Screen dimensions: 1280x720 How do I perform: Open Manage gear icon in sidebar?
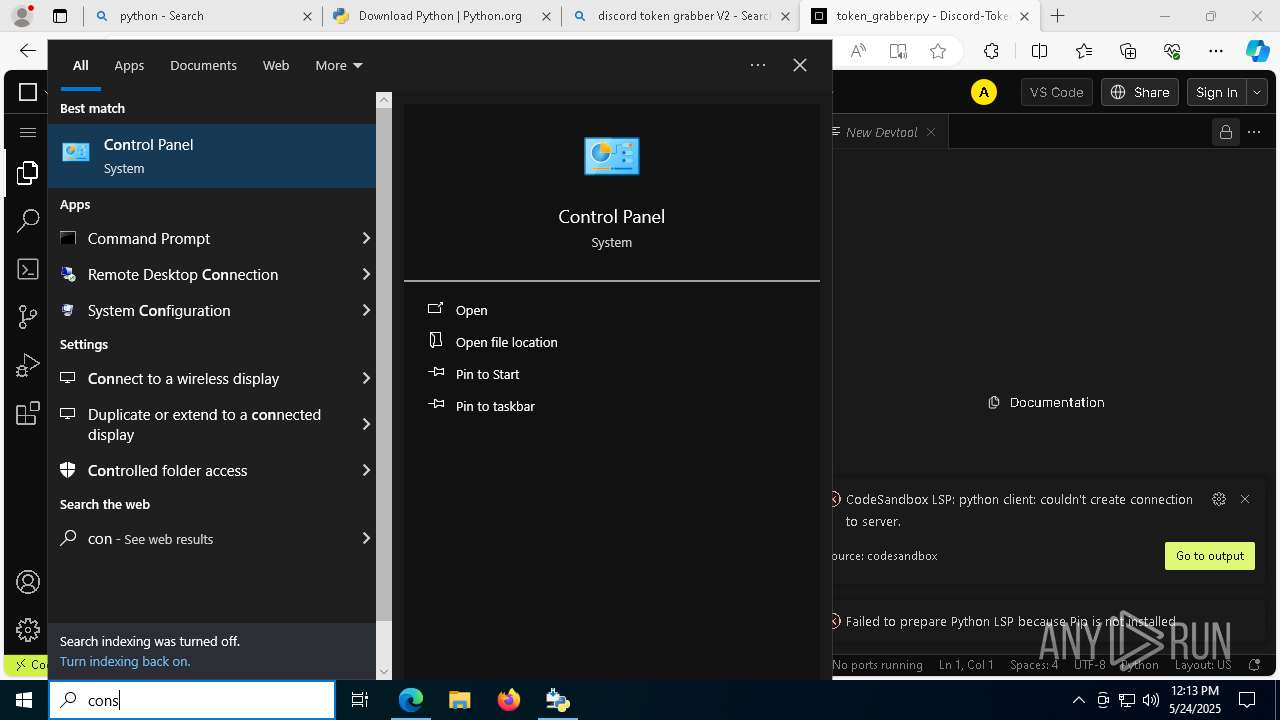[27, 630]
